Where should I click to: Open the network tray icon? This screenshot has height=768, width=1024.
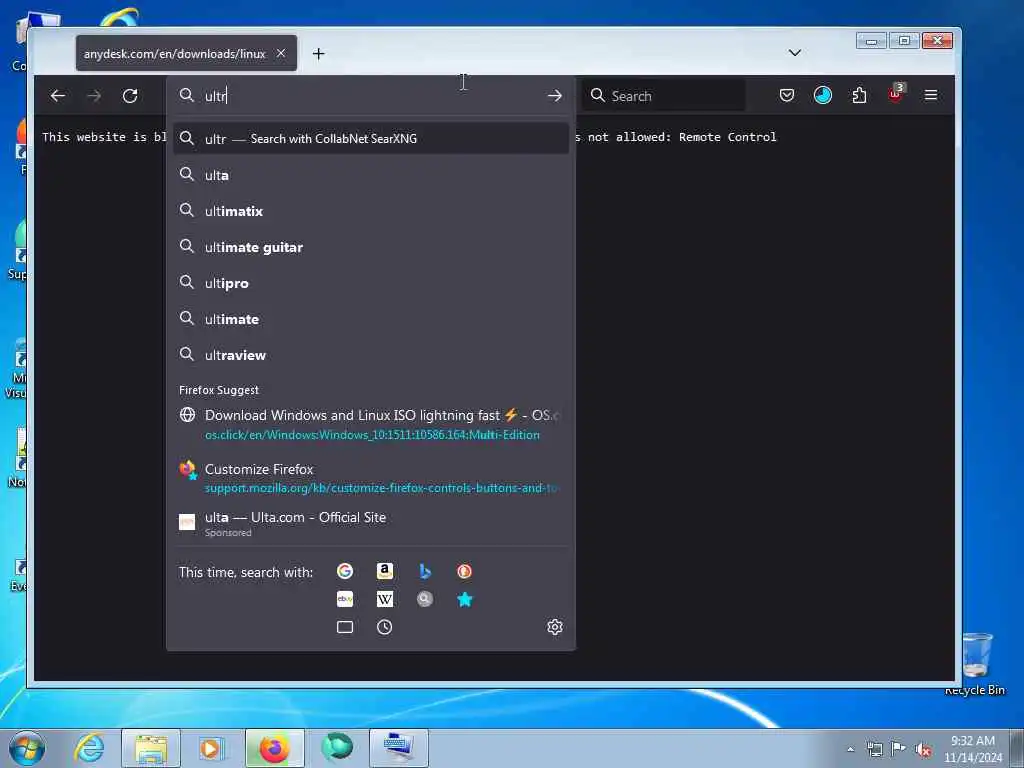874,750
